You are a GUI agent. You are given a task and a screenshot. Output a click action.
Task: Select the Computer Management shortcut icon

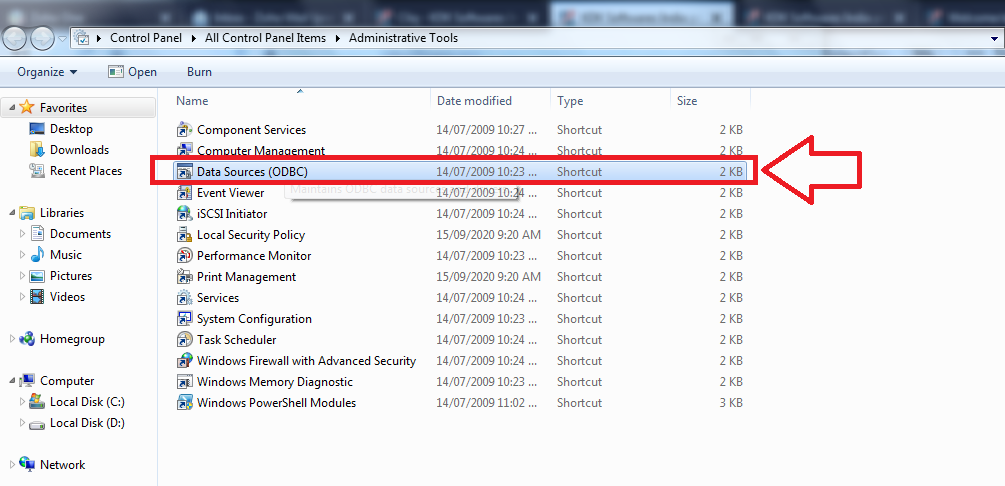coord(185,151)
